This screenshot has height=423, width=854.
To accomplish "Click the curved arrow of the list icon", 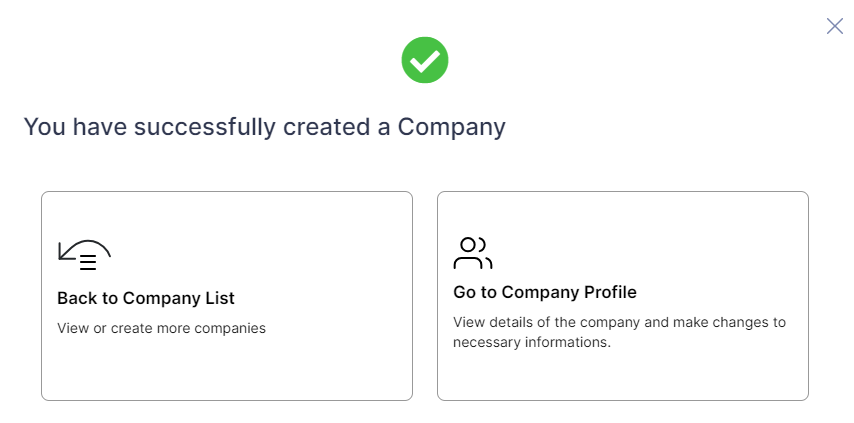I will 82,249.
